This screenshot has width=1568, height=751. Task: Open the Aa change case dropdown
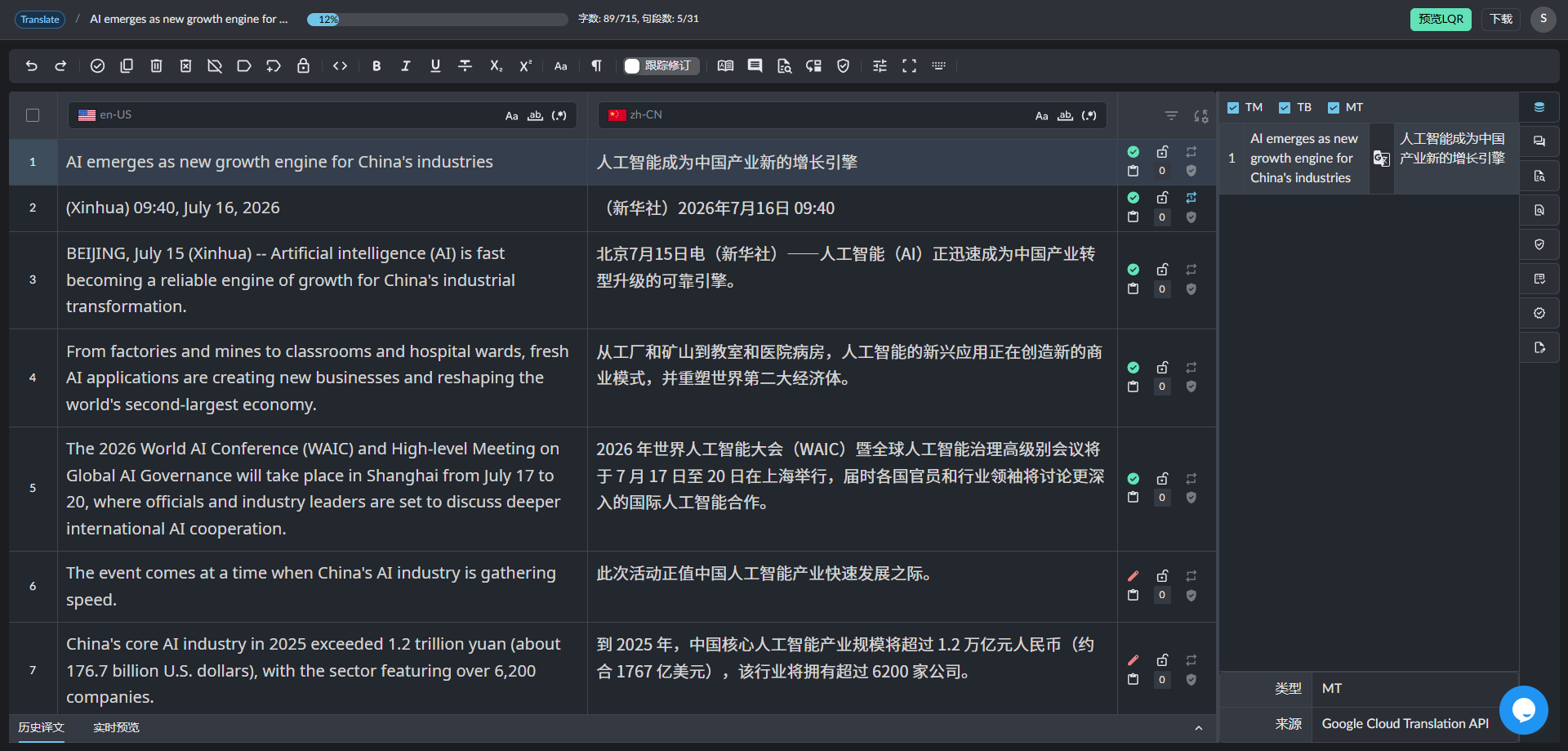tap(560, 66)
